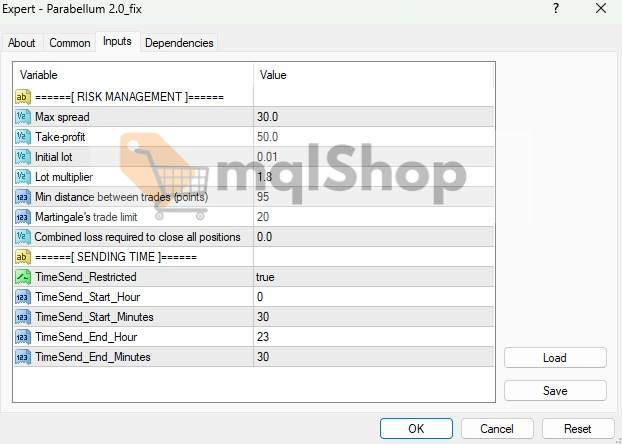The width and height of the screenshot is (622, 444).
Task: Click the integer icon for TimeSend_Start_Hour
Action: pyautogui.click(x=23, y=297)
